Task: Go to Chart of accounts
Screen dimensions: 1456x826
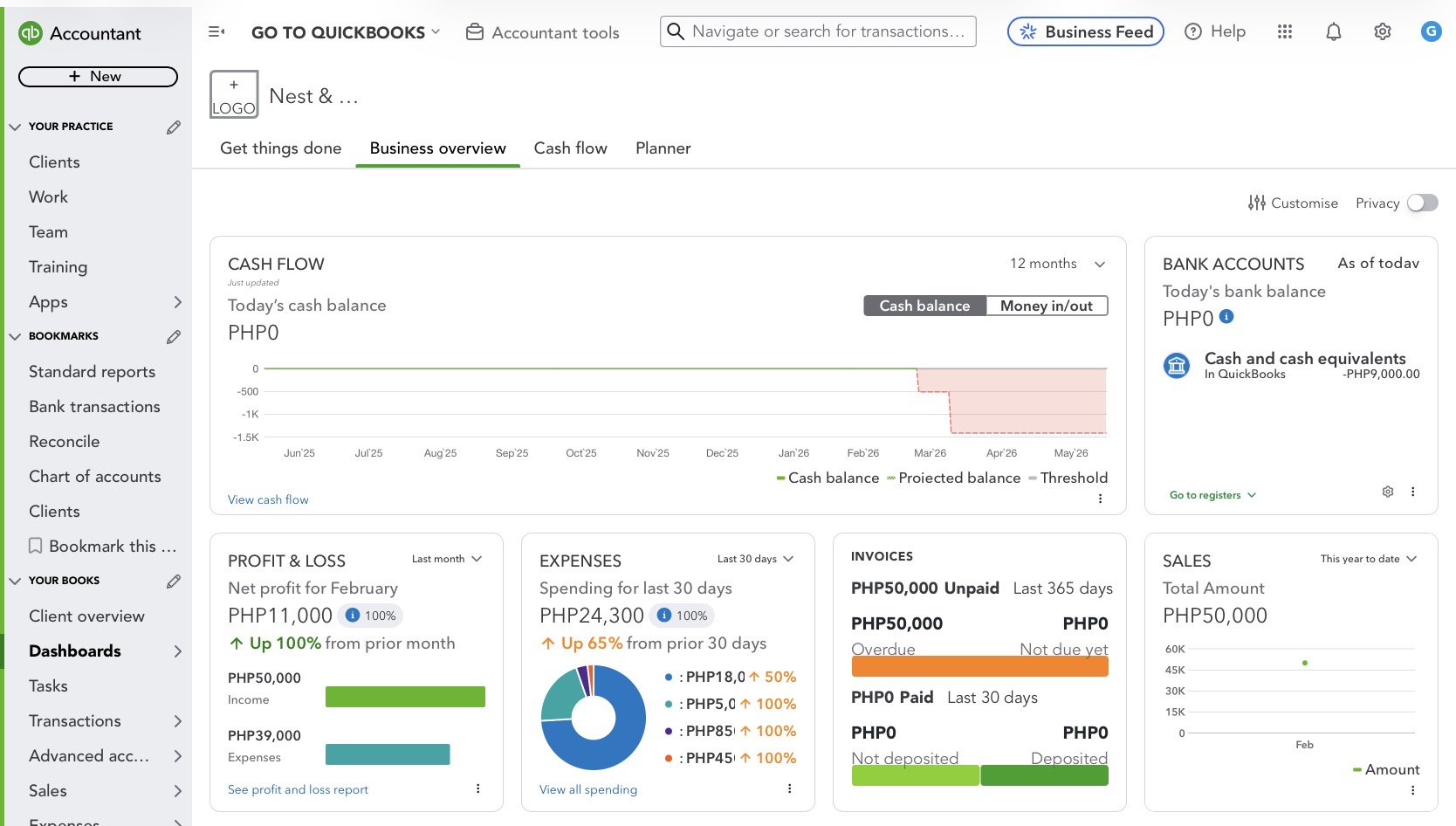Action: click(x=95, y=477)
